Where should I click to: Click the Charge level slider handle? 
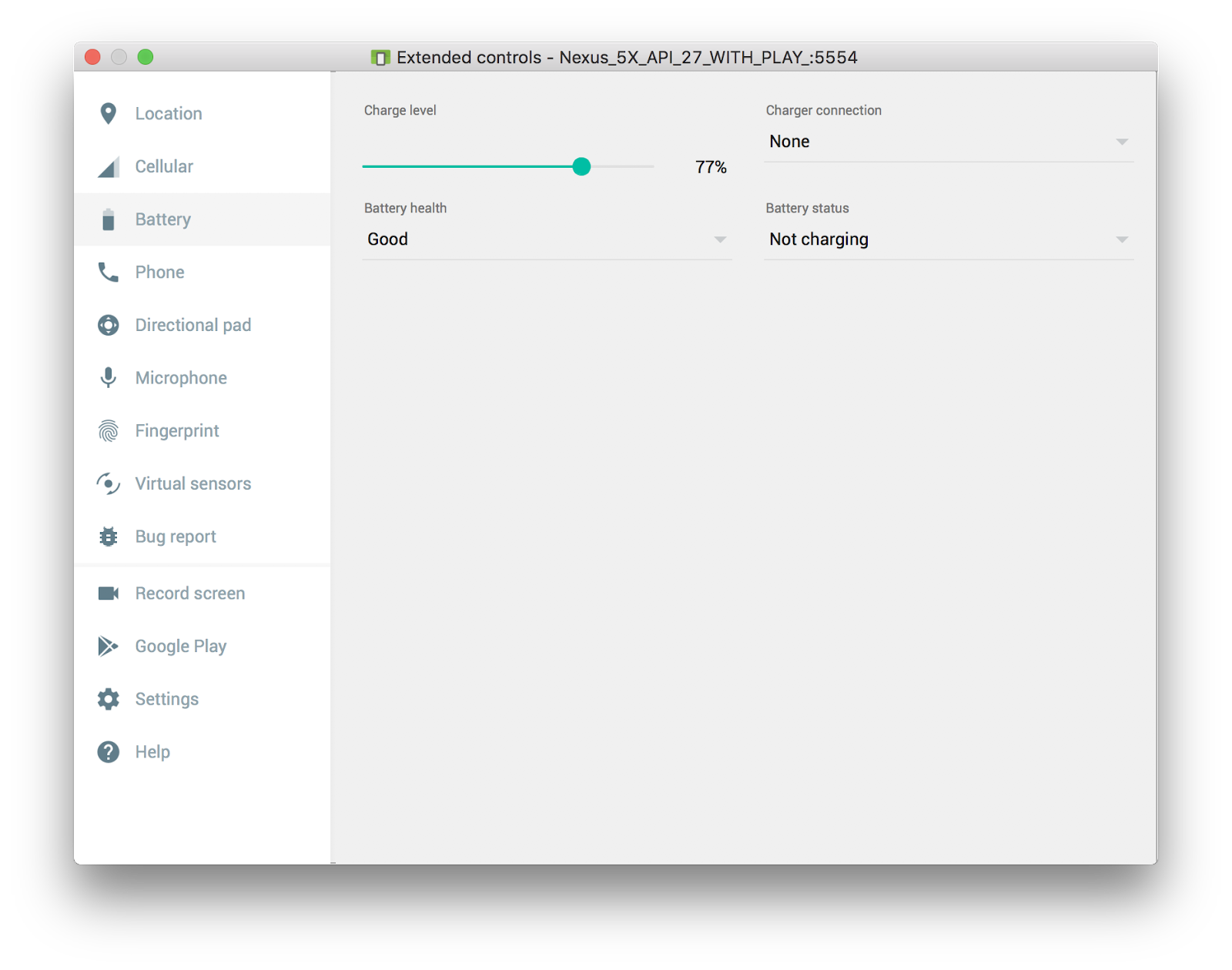point(581,167)
